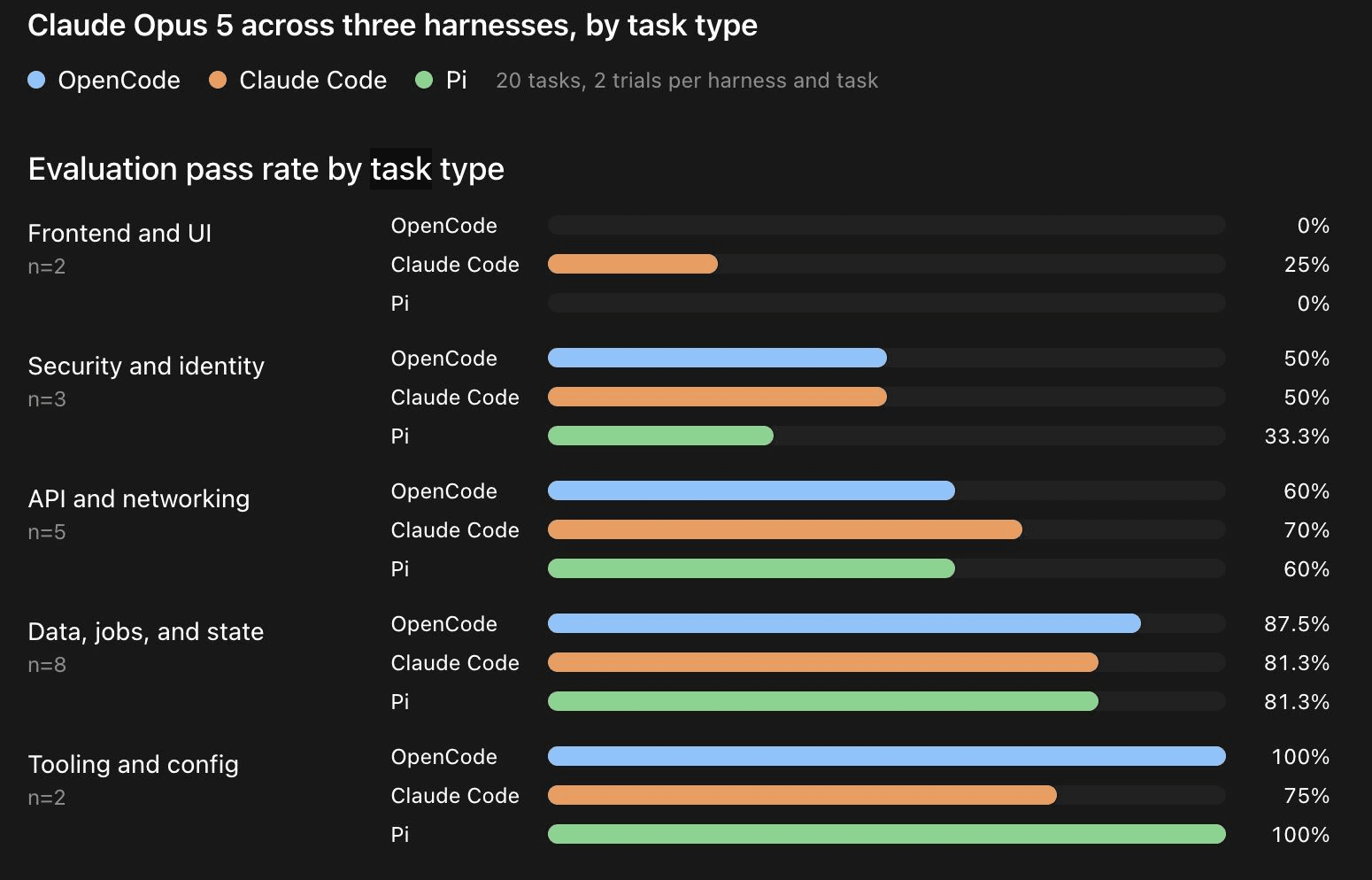Image resolution: width=1372 pixels, height=880 pixels.
Task: Click the chart title about three harnesses
Action: (x=392, y=26)
